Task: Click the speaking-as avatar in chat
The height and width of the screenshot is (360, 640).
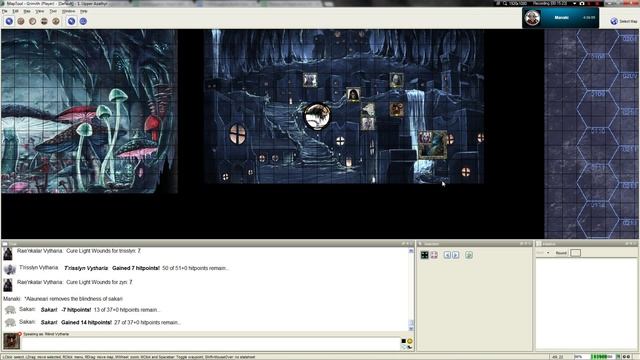Action: tap(11, 341)
